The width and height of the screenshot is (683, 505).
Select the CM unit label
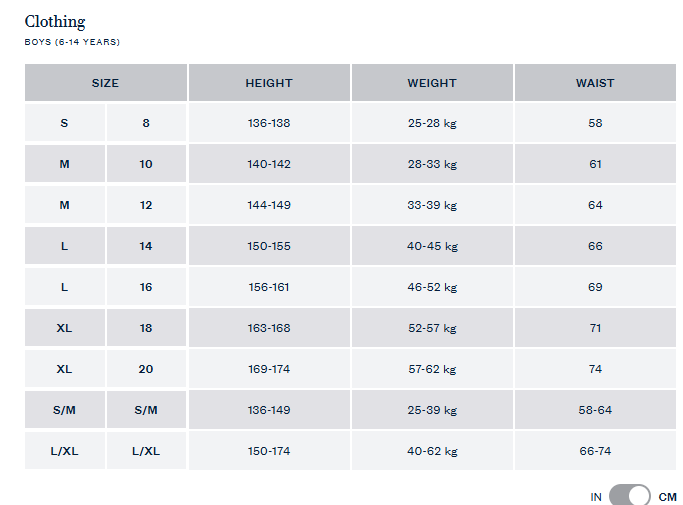click(667, 497)
